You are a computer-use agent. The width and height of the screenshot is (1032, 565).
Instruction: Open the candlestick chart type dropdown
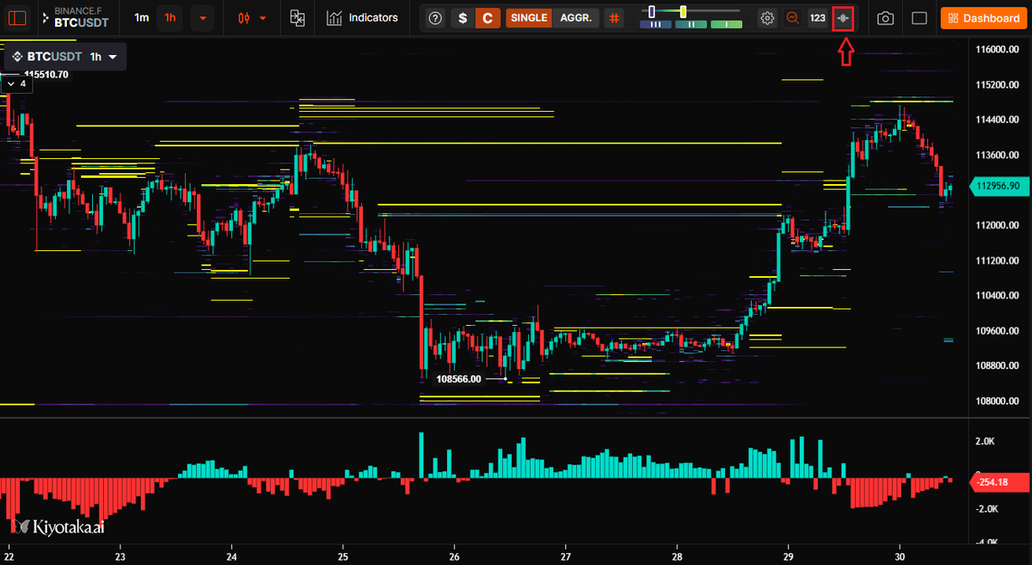(x=252, y=18)
